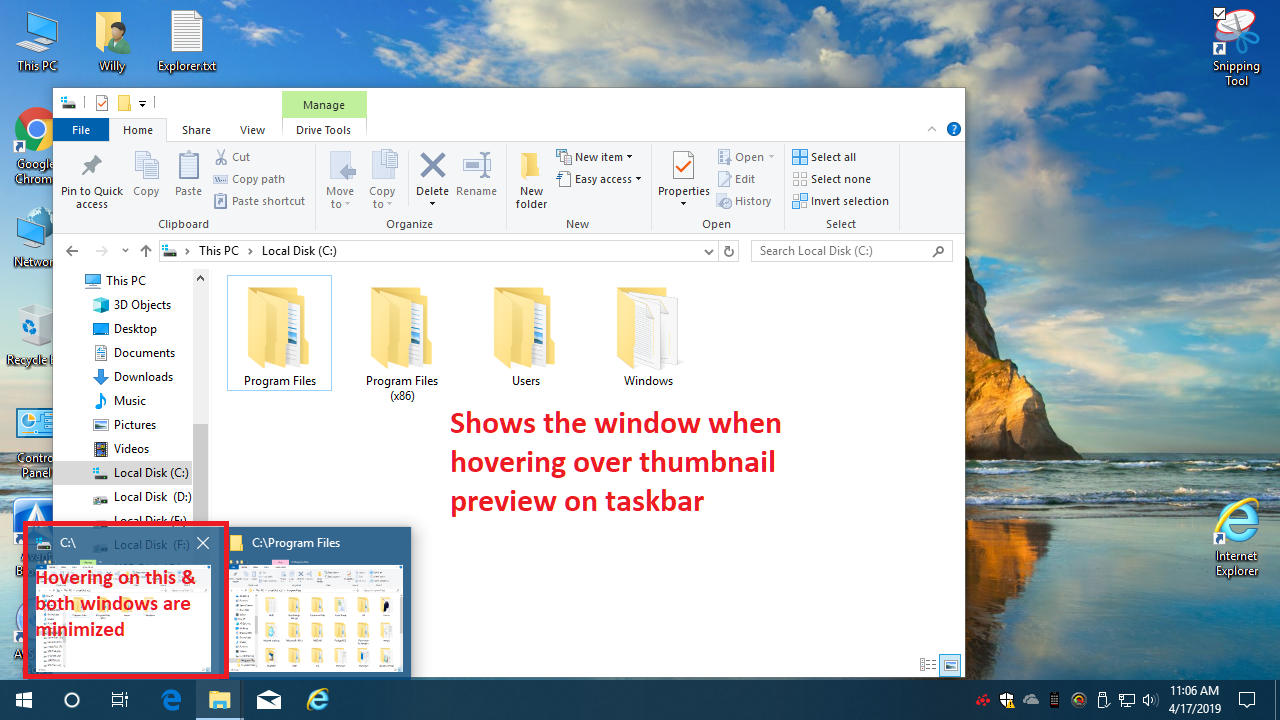Switch to Details view layout icon
1280x720 pixels.
coord(928,665)
